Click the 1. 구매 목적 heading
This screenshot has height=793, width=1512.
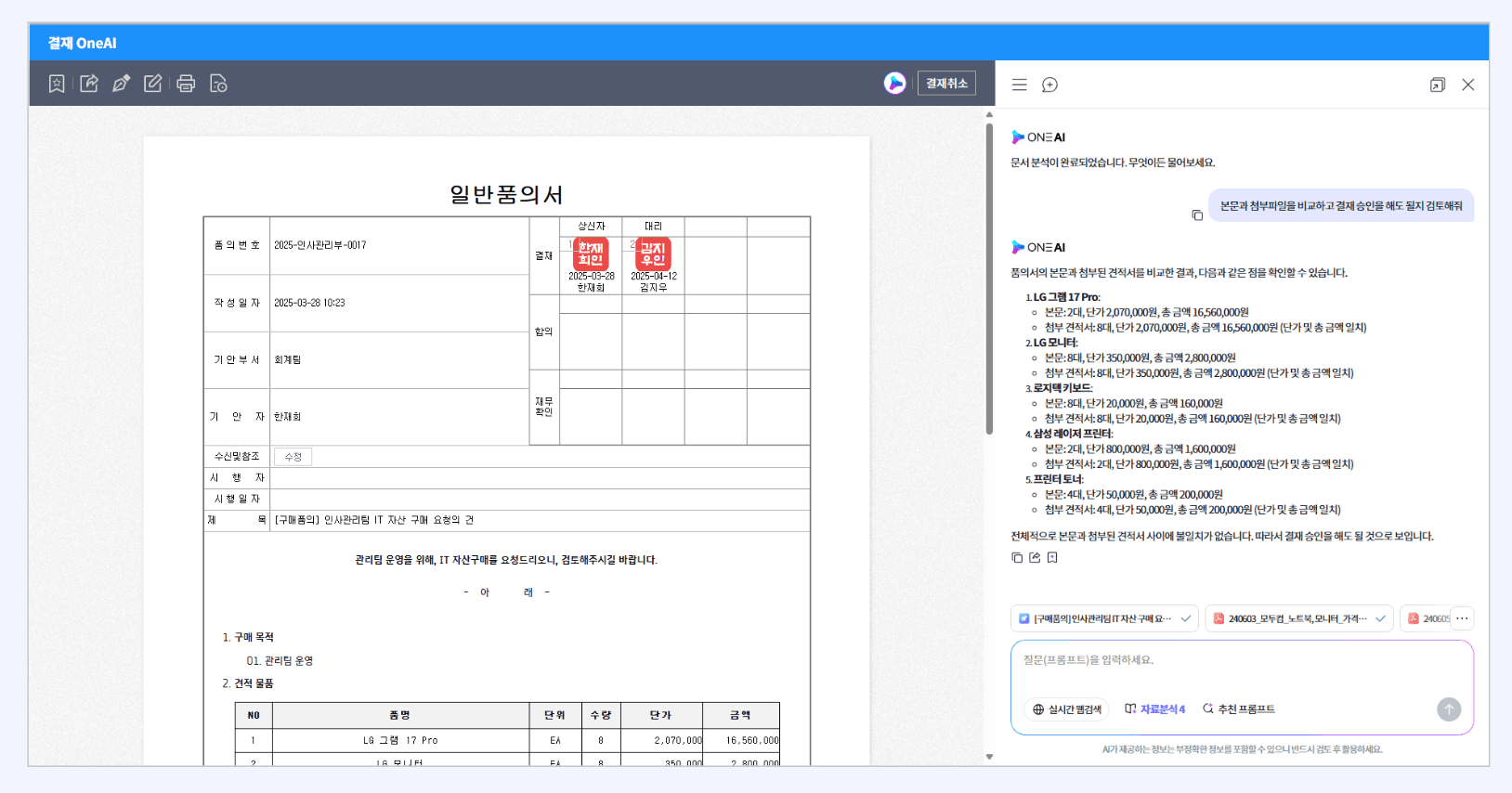tap(248, 638)
